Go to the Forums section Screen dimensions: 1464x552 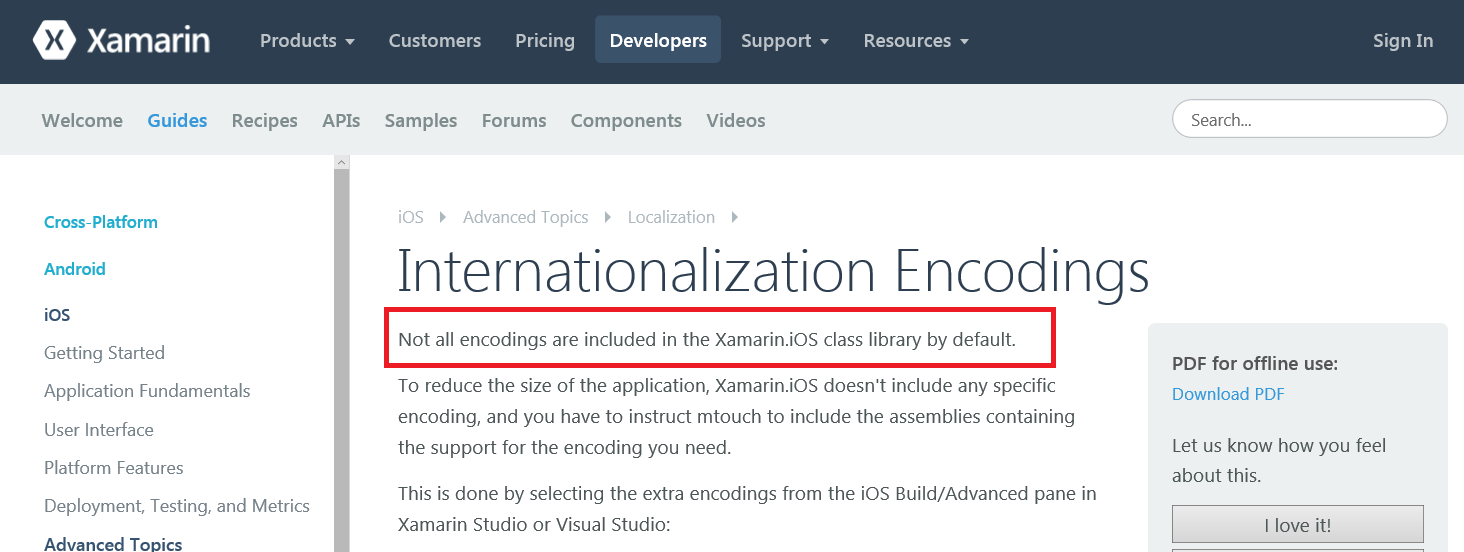click(x=514, y=120)
